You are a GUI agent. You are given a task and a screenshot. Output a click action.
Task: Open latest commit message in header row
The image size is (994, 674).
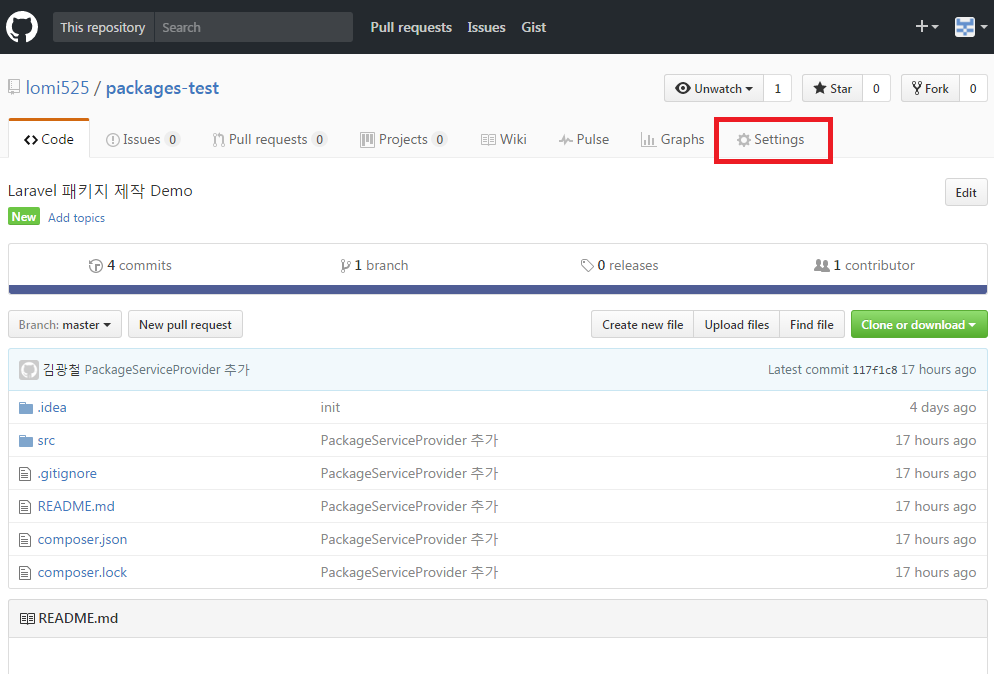167,370
